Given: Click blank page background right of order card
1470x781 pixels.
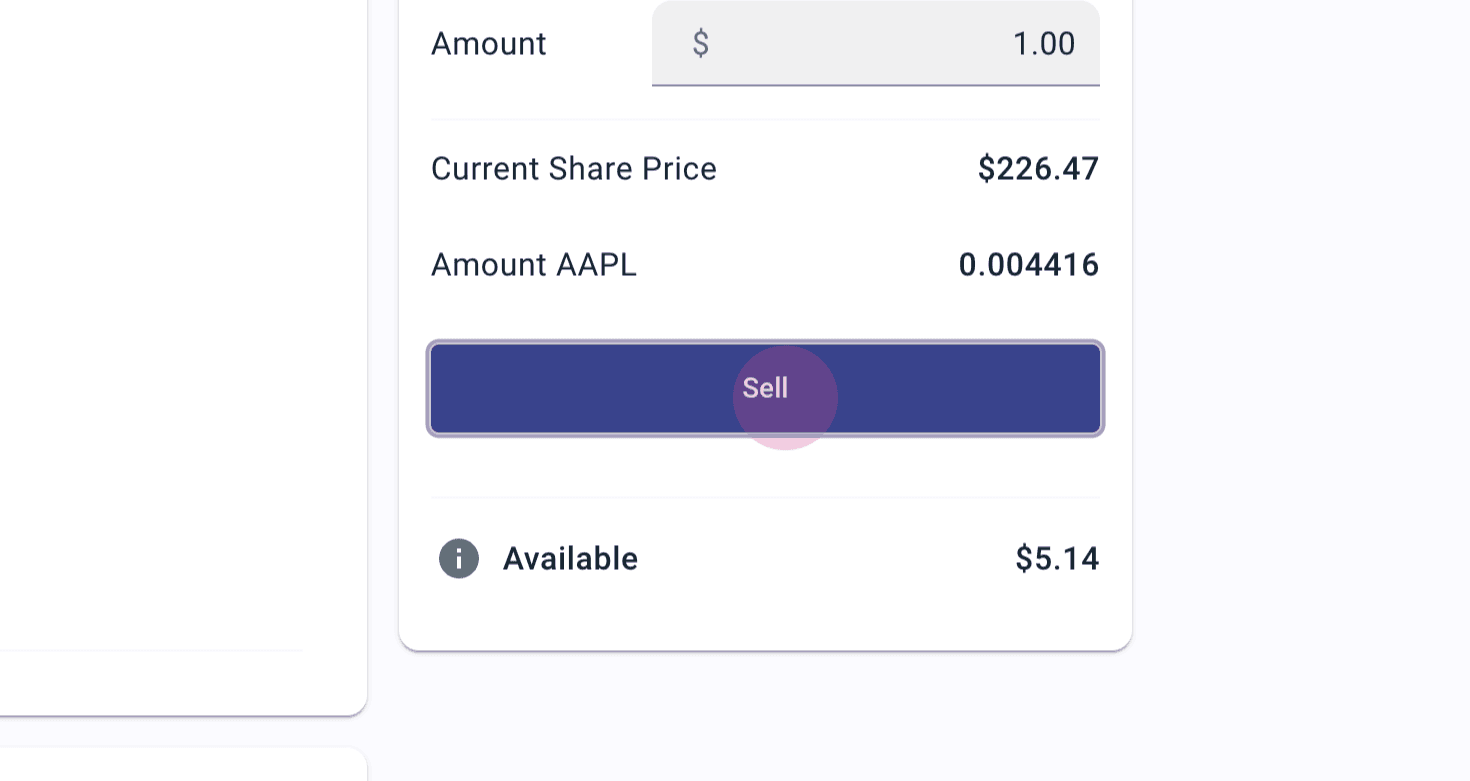Looking at the screenshot, I should (x=1300, y=350).
